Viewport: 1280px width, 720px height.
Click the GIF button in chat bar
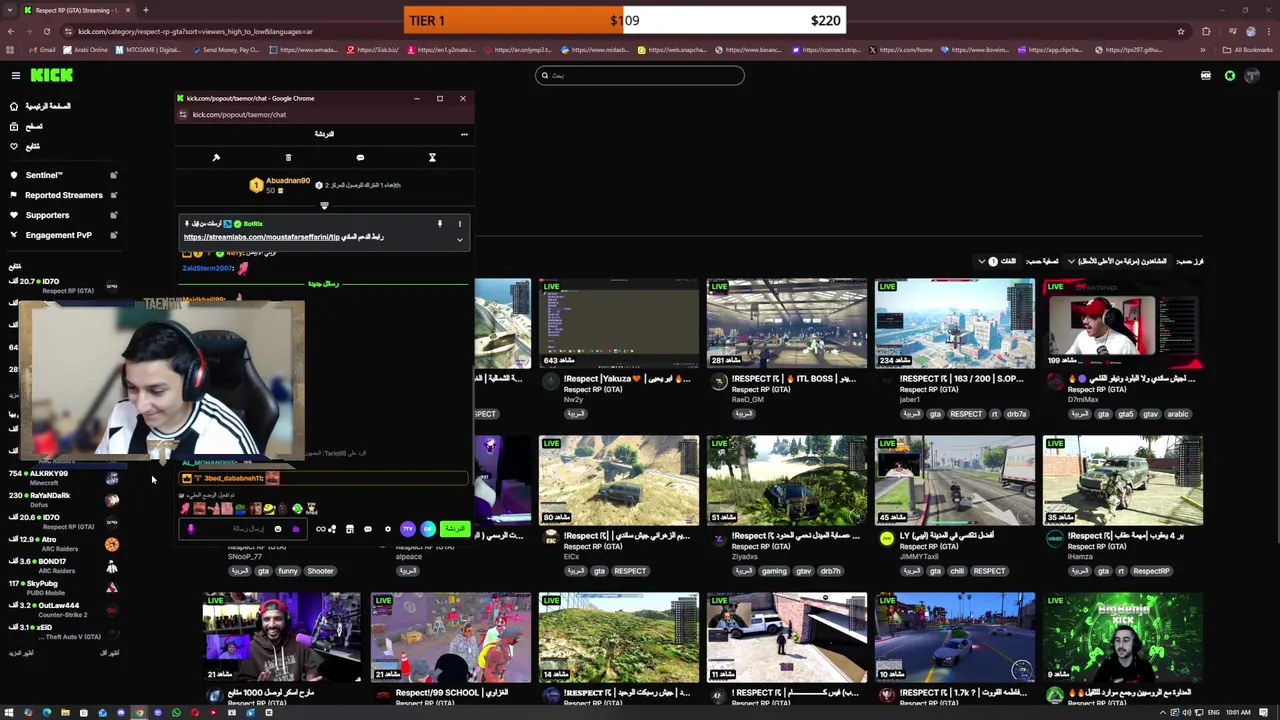[428, 529]
